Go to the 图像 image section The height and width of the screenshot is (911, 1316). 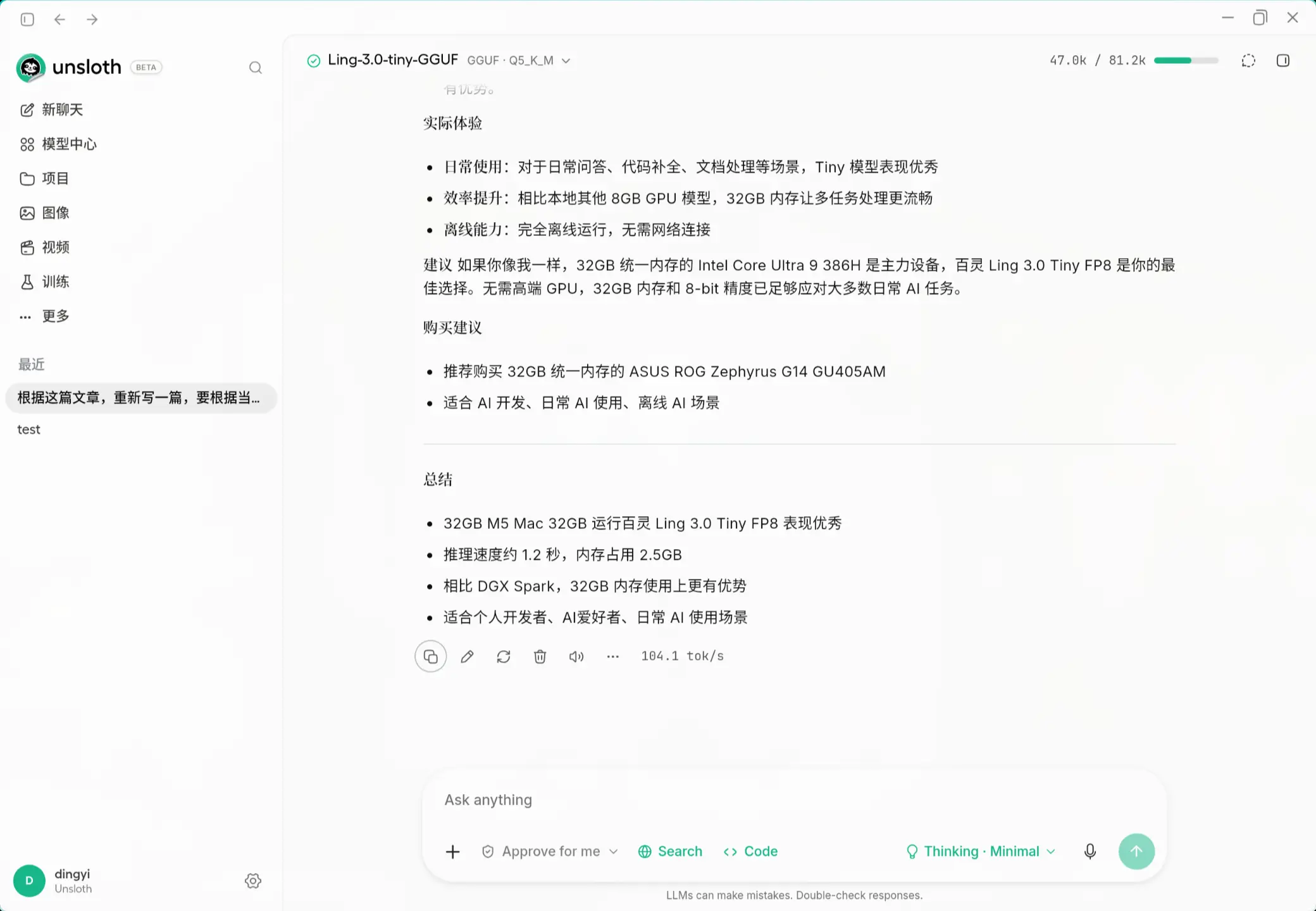(44, 213)
